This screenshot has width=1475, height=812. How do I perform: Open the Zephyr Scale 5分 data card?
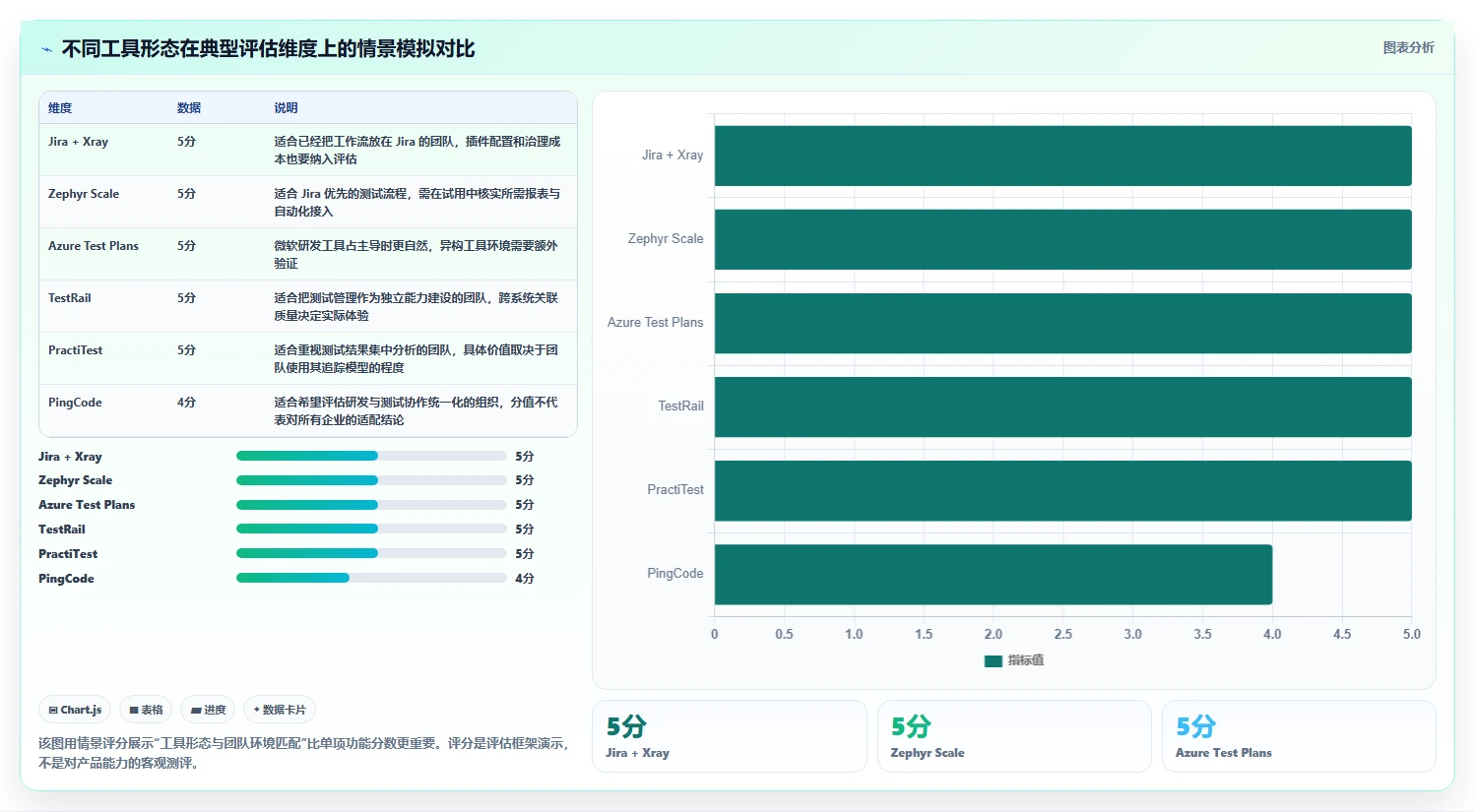click(x=1014, y=736)
